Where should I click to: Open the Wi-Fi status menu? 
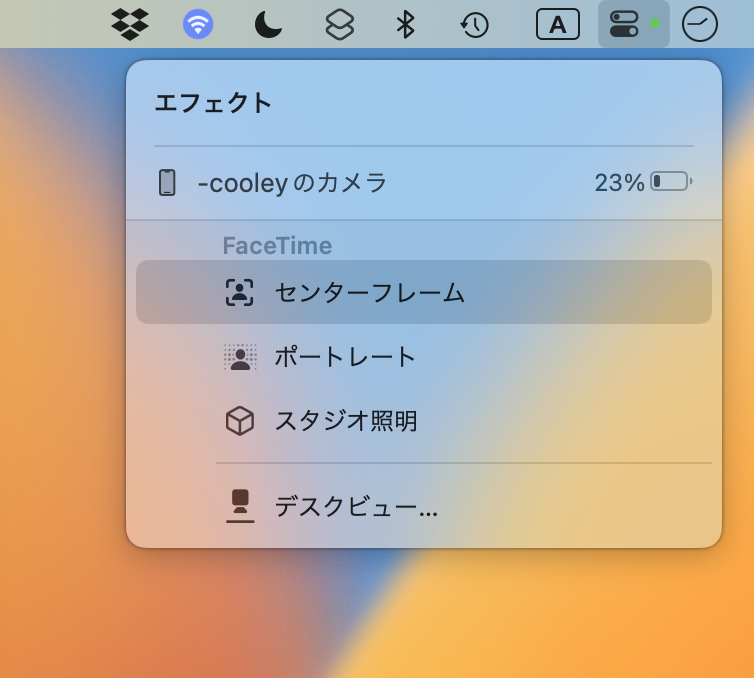click(x=198, y=24)
